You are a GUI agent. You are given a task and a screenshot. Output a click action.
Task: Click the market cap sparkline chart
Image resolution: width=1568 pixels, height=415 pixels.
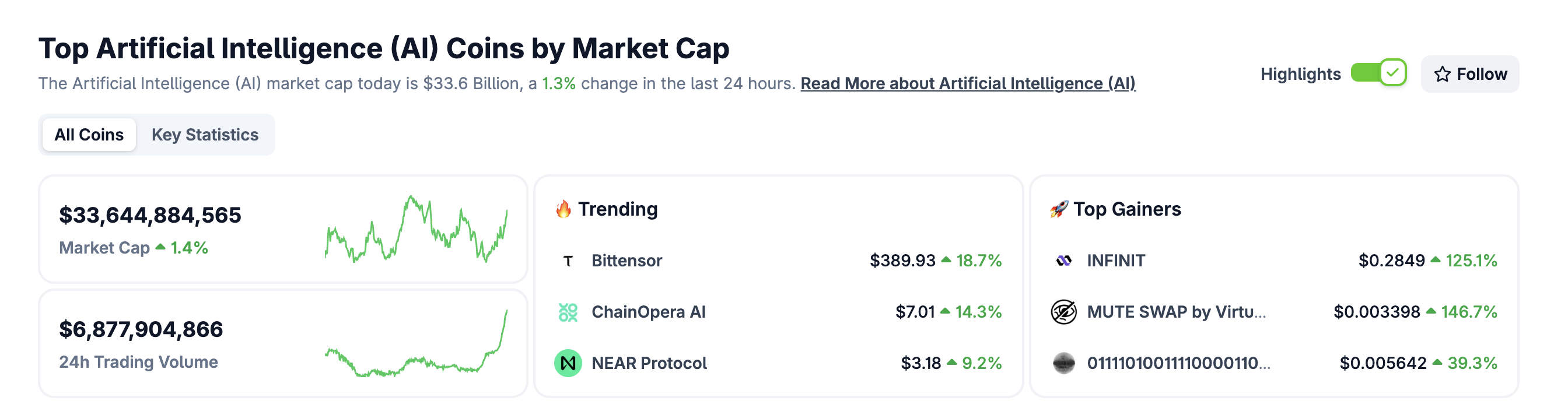coord(416,230)
